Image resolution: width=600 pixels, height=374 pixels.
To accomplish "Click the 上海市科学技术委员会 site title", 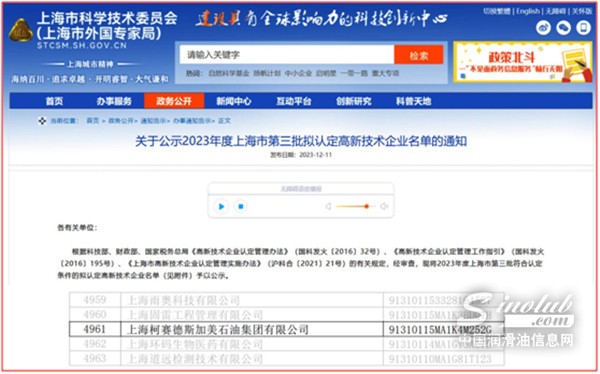I will click(107, 18).
